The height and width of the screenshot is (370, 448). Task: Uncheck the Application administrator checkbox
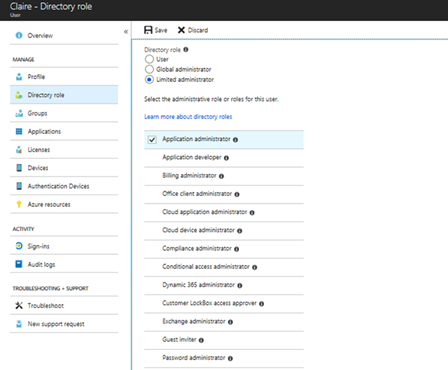click(152, 139)
